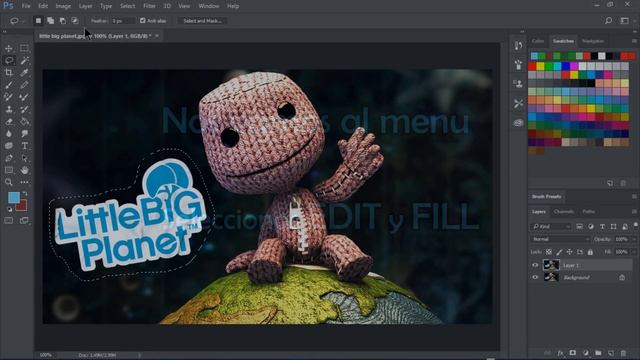The image size is (640, 360).
Task: Open the Layers panel flyout menu
Action: point(634,212)
